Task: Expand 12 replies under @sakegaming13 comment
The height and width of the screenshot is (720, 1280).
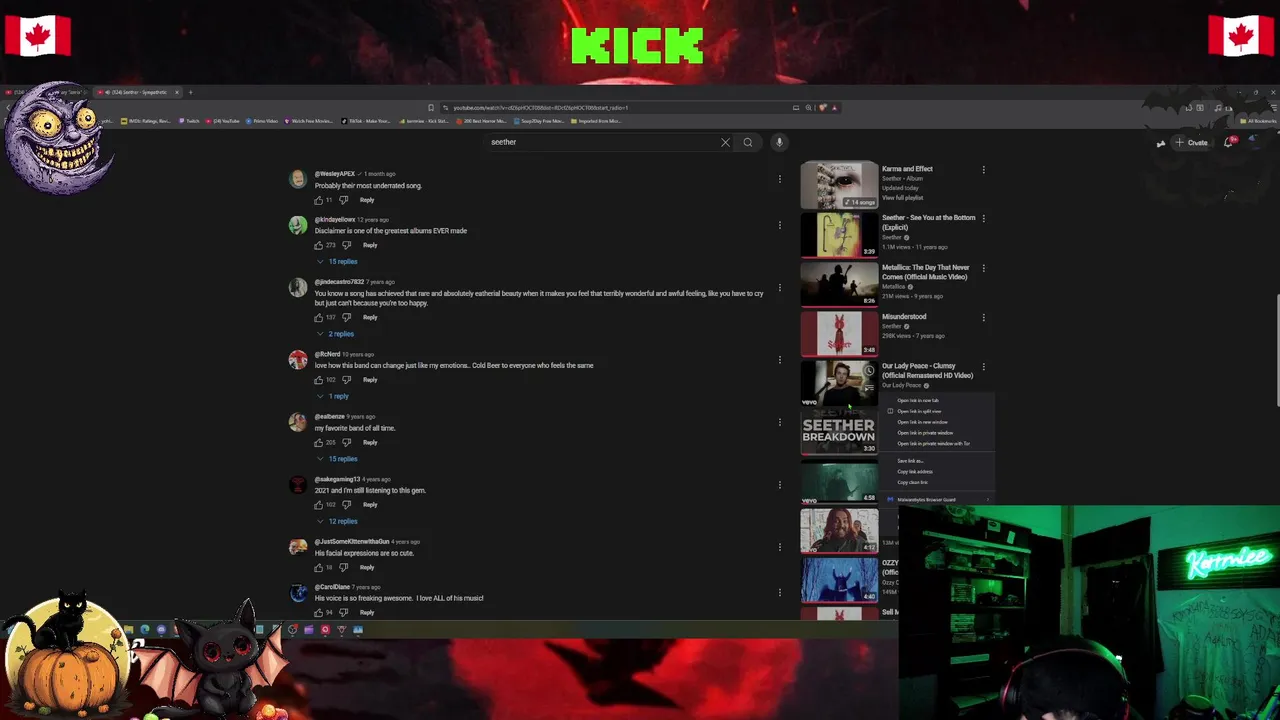Action: coord(337,521)
